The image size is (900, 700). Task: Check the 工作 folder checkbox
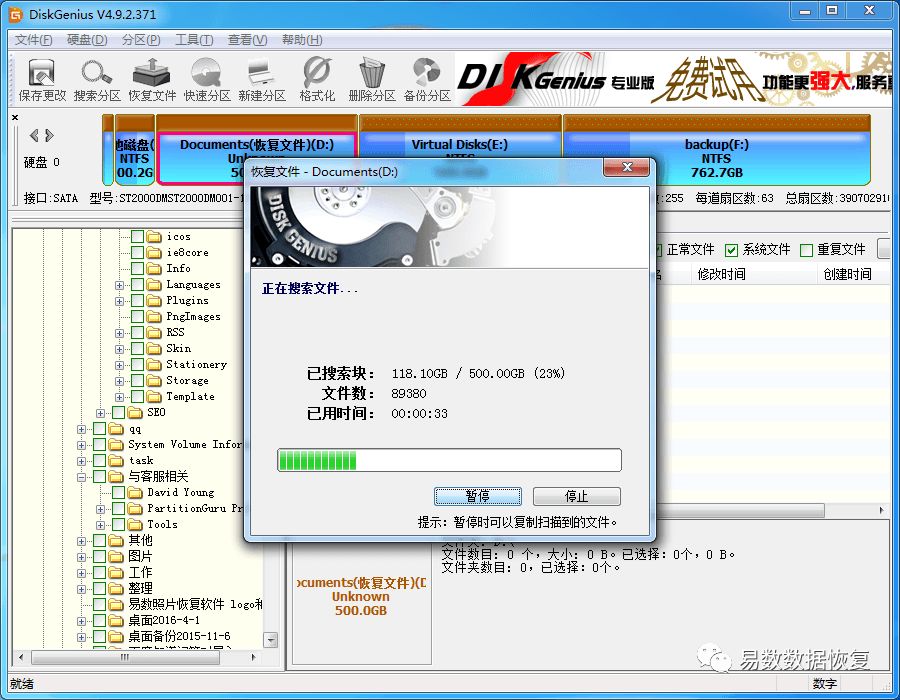tap(99, 573)
